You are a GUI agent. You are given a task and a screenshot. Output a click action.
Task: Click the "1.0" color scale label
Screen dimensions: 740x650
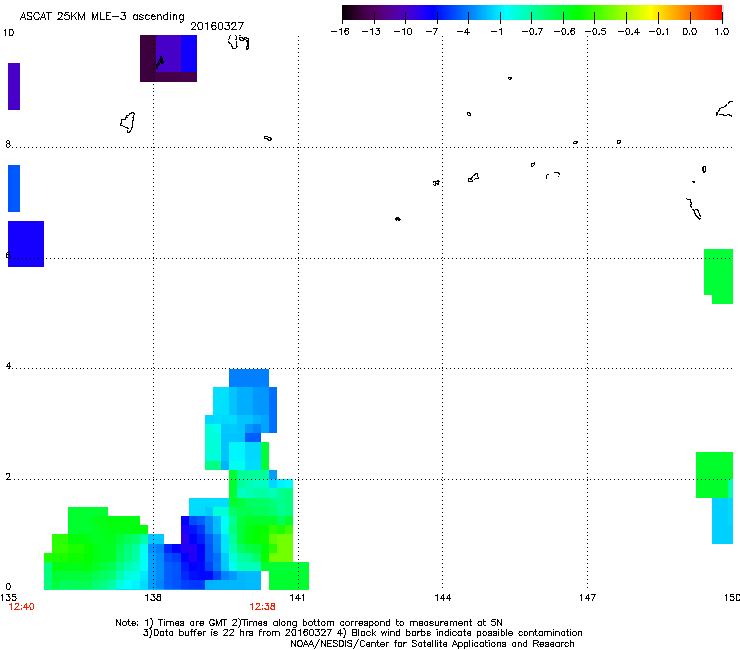[x=722, y=32]
